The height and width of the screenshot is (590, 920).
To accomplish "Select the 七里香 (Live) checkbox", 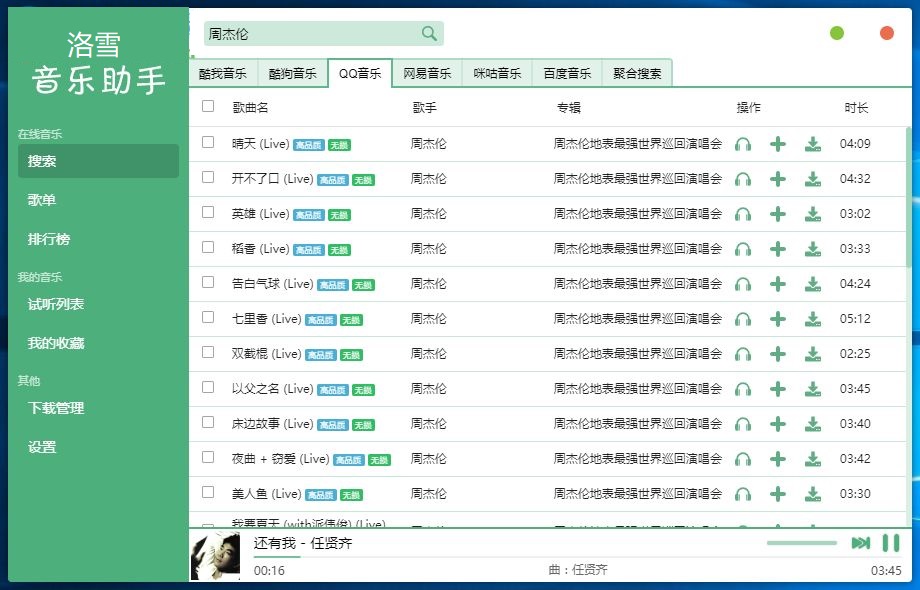I will pyautogui.click(x=208, y=317).
